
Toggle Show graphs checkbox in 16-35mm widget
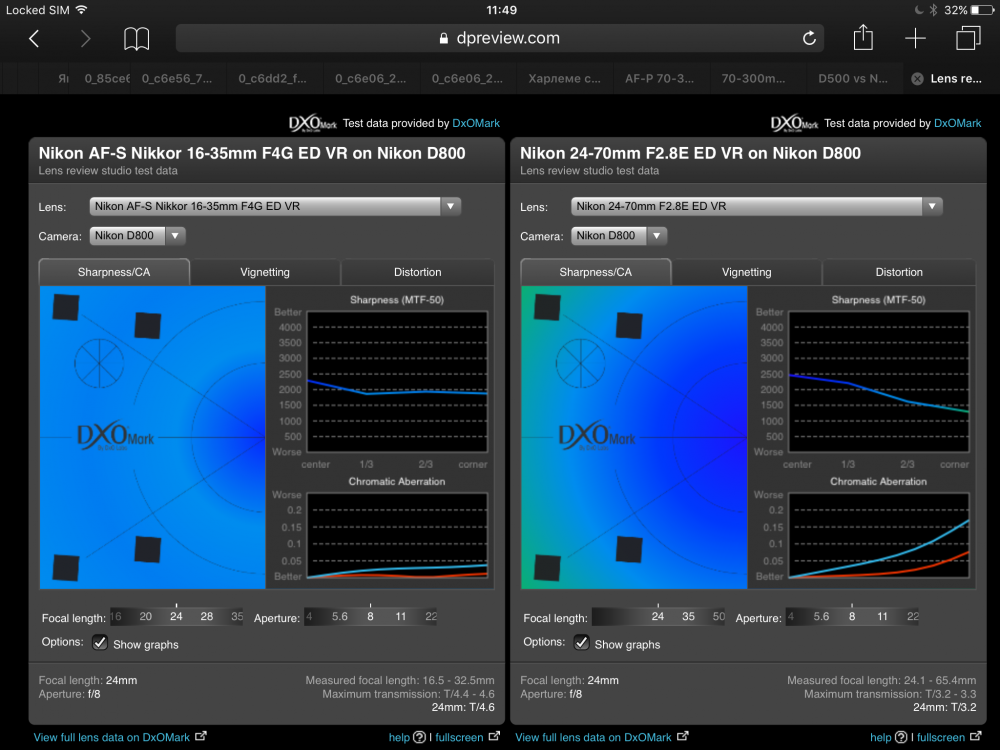tap(99, 642)
